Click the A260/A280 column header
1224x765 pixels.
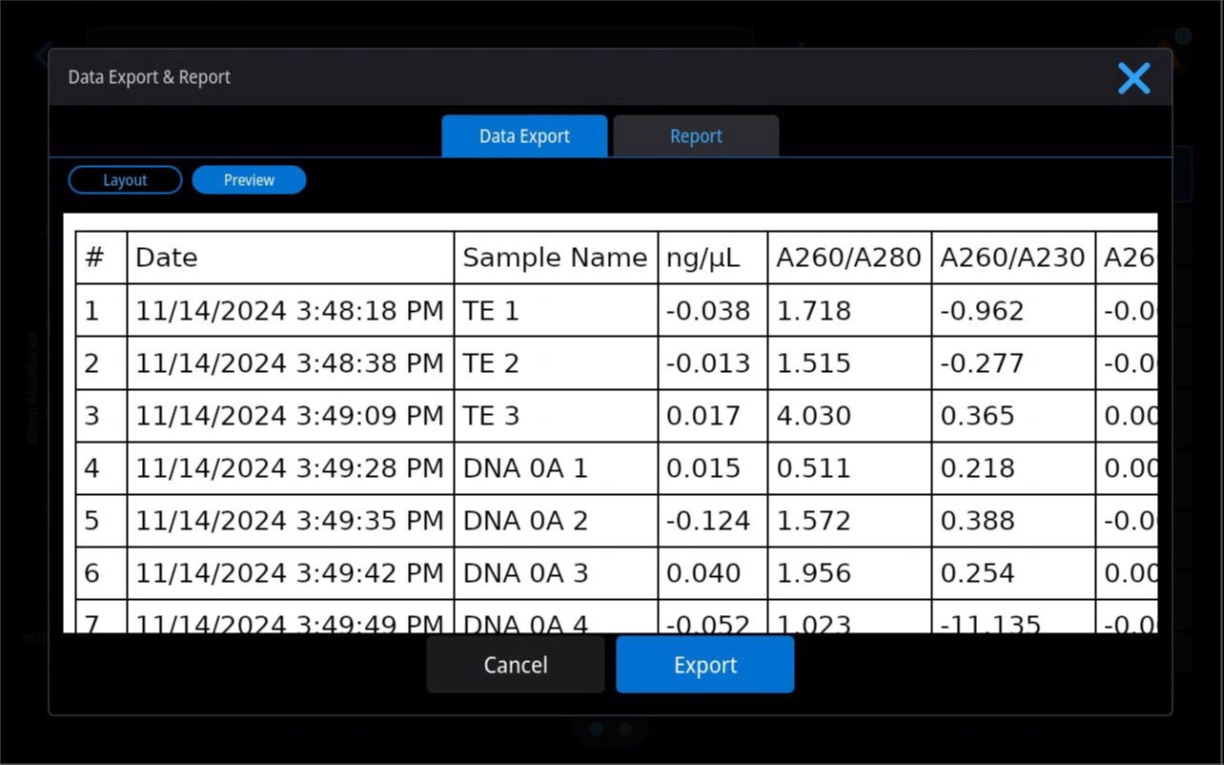[850, 257]
